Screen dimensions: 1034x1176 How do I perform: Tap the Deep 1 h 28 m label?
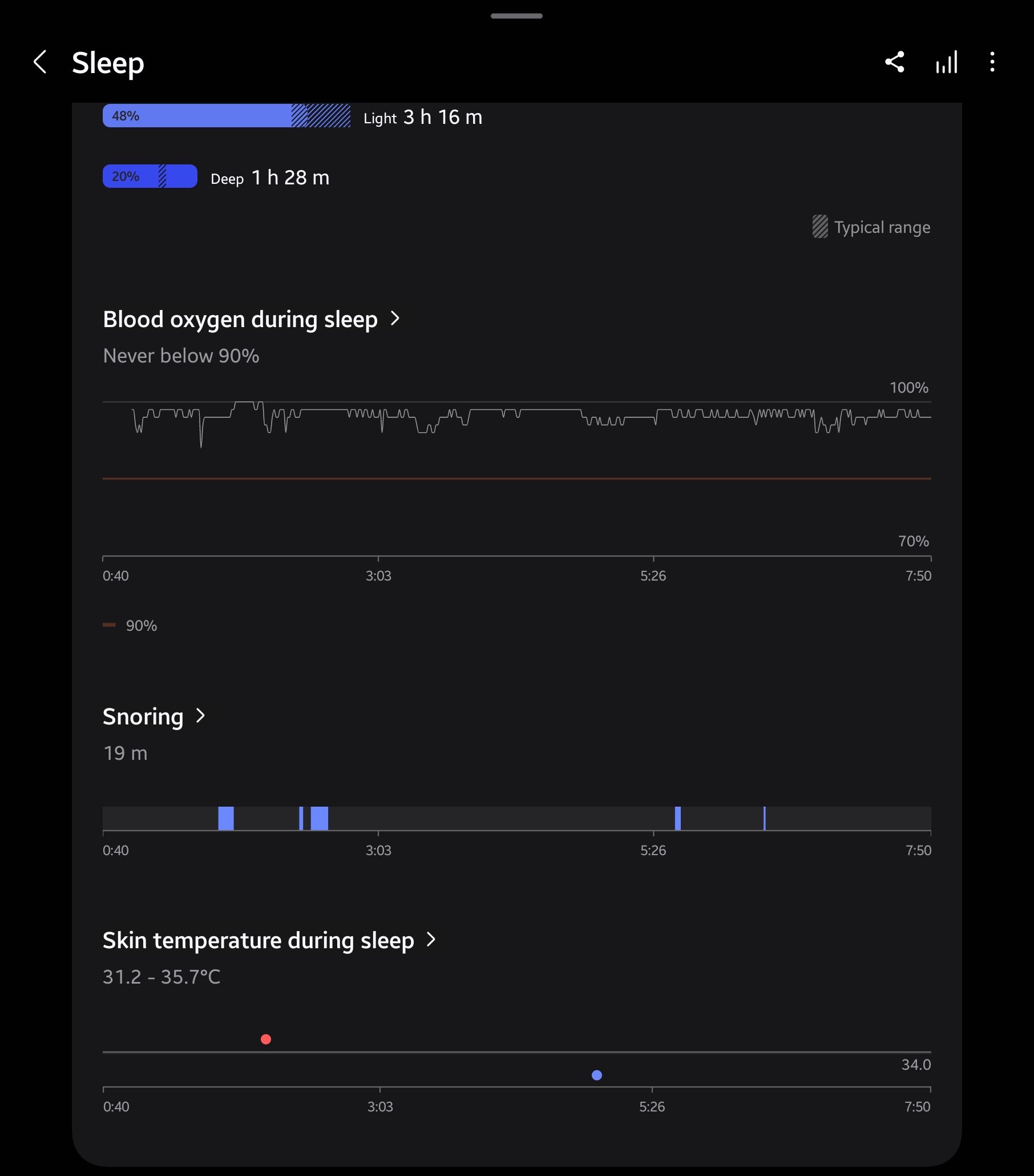pos(269,178)
